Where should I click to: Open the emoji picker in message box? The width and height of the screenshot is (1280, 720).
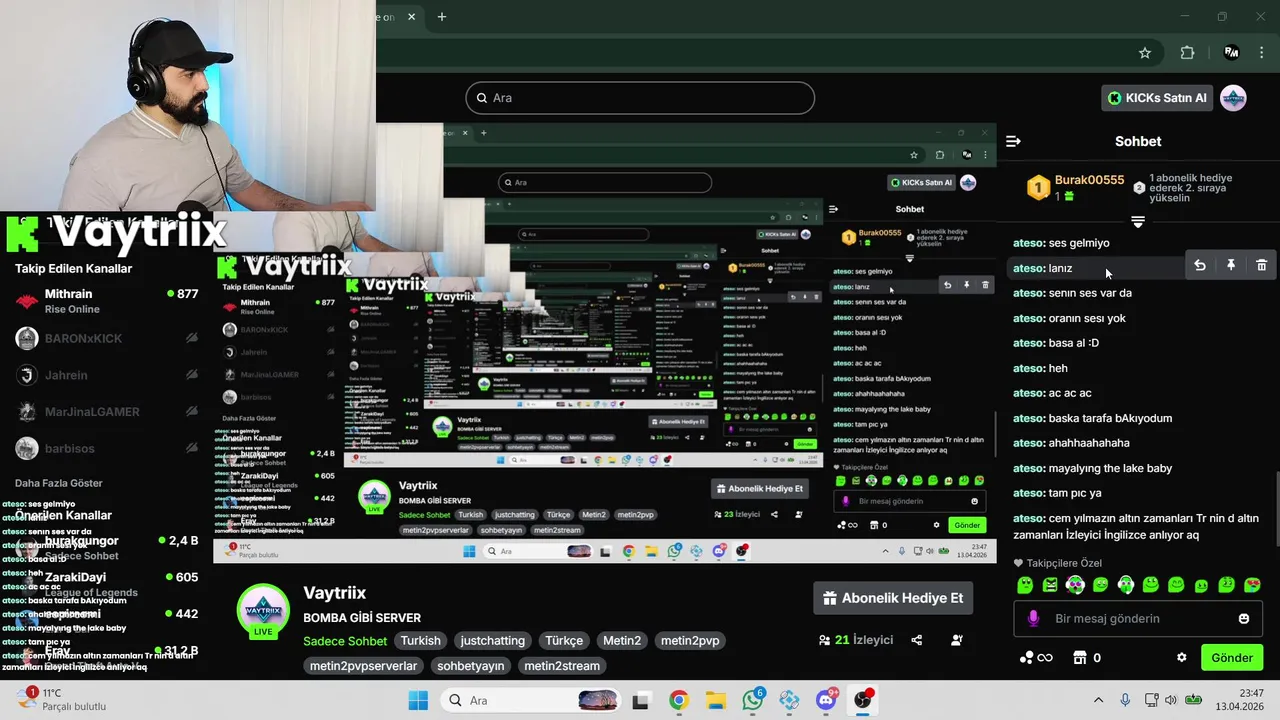(x=1244, y=619)
